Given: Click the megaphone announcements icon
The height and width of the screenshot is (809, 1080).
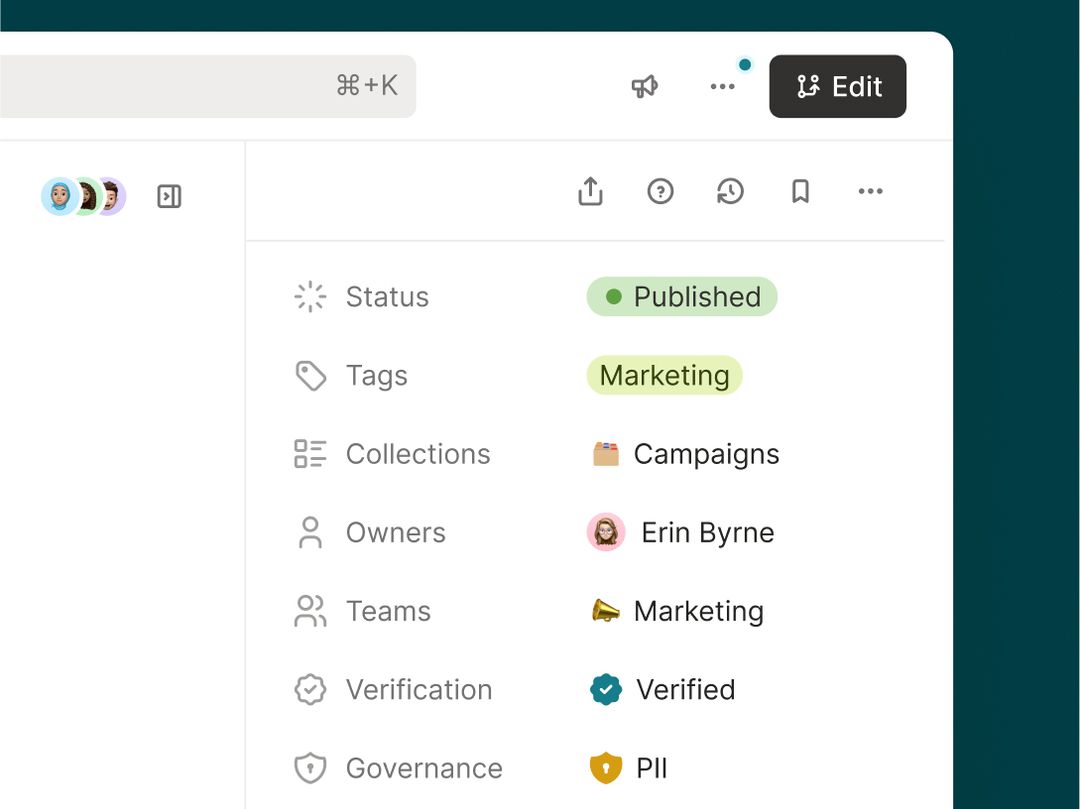Looking at the screenshot, I should pyautogui.click(x=645, y=87).
